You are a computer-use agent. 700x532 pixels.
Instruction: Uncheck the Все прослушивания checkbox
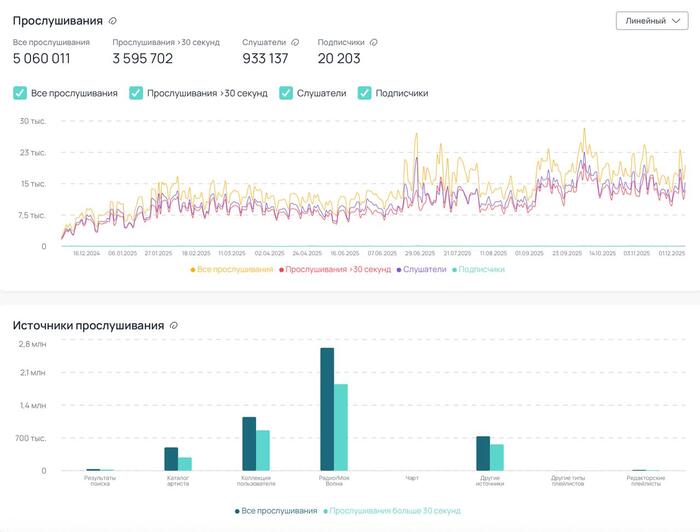20,93
